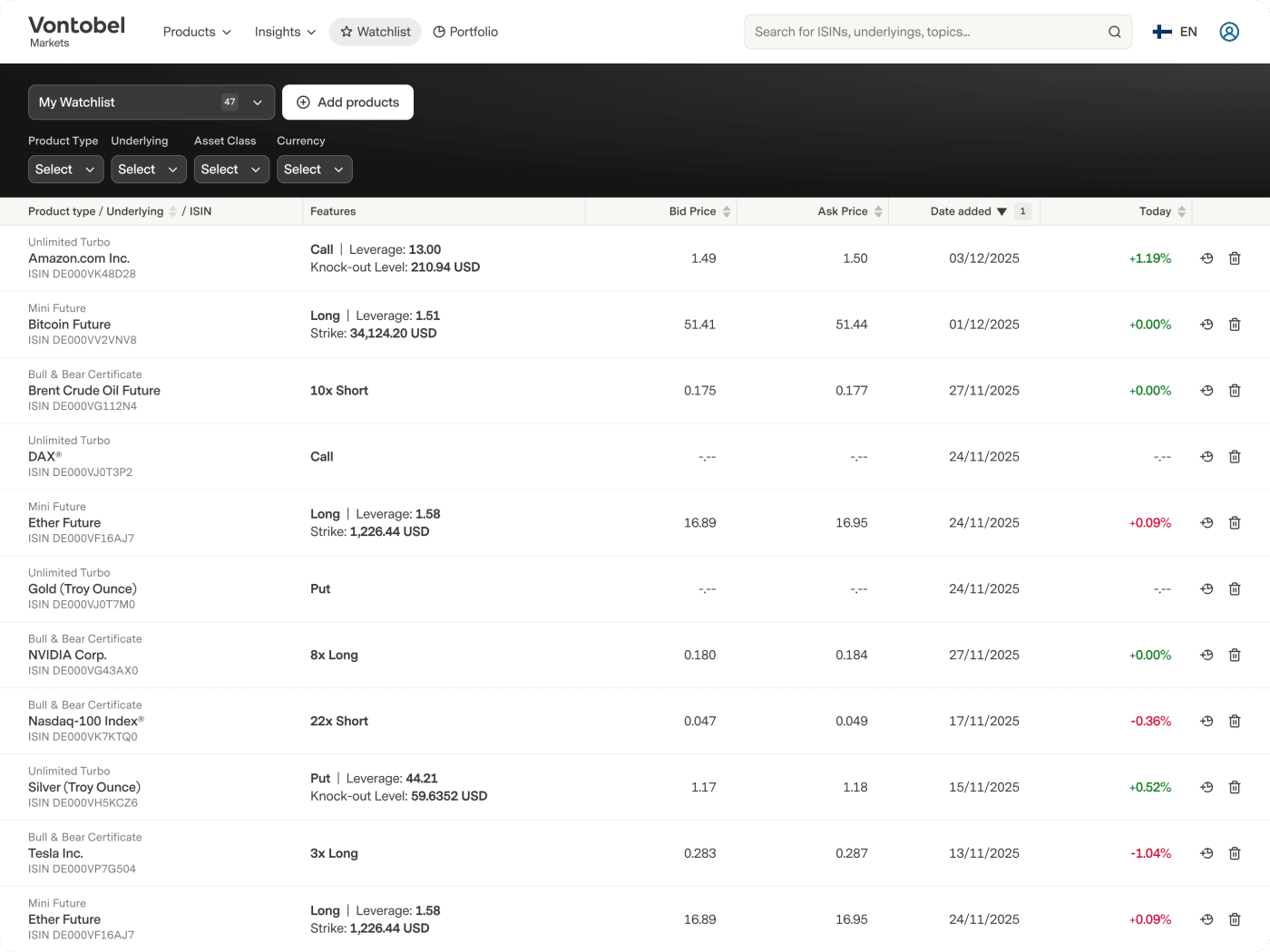
Task: Open the NVIDIA Corp. product link
Action: pos(67,656)
